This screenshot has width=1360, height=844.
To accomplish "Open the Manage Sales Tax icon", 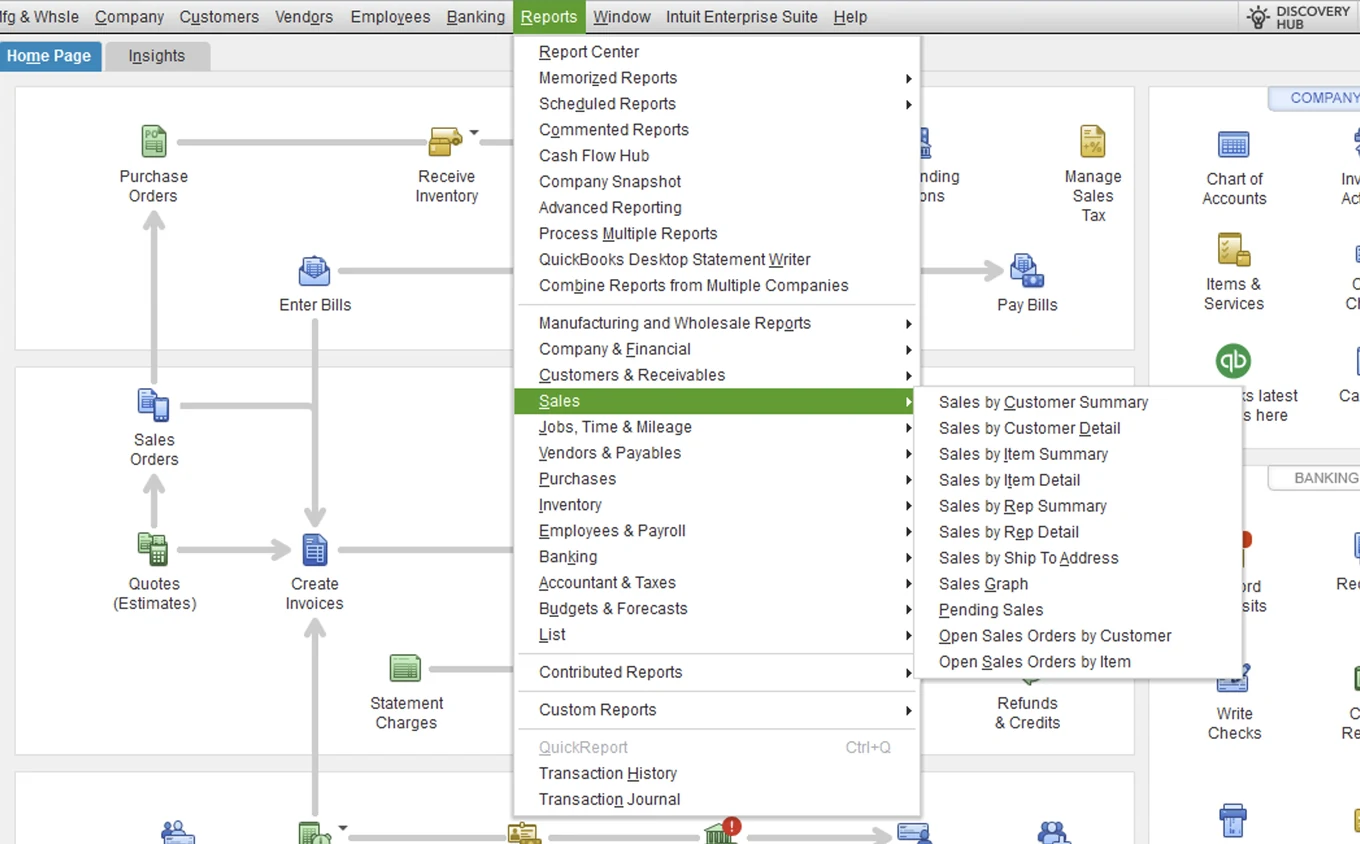I will tap(1093, 141).
